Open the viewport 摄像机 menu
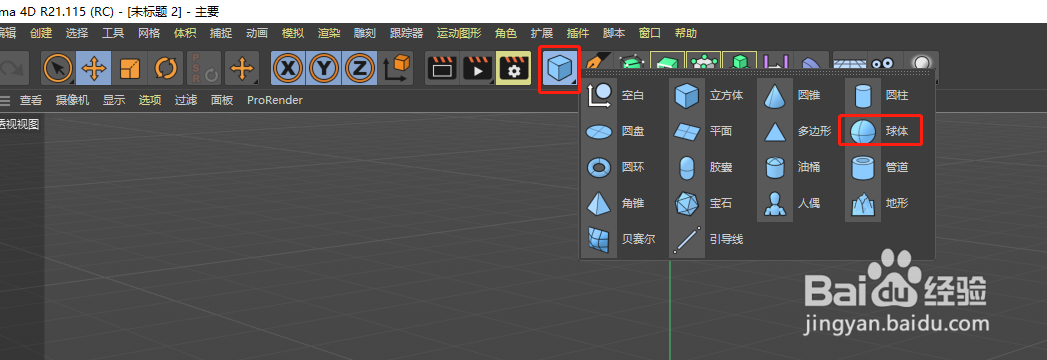The width and height of the screenshot is (1047, 360). pyautogui.click(x=72, y=100)
